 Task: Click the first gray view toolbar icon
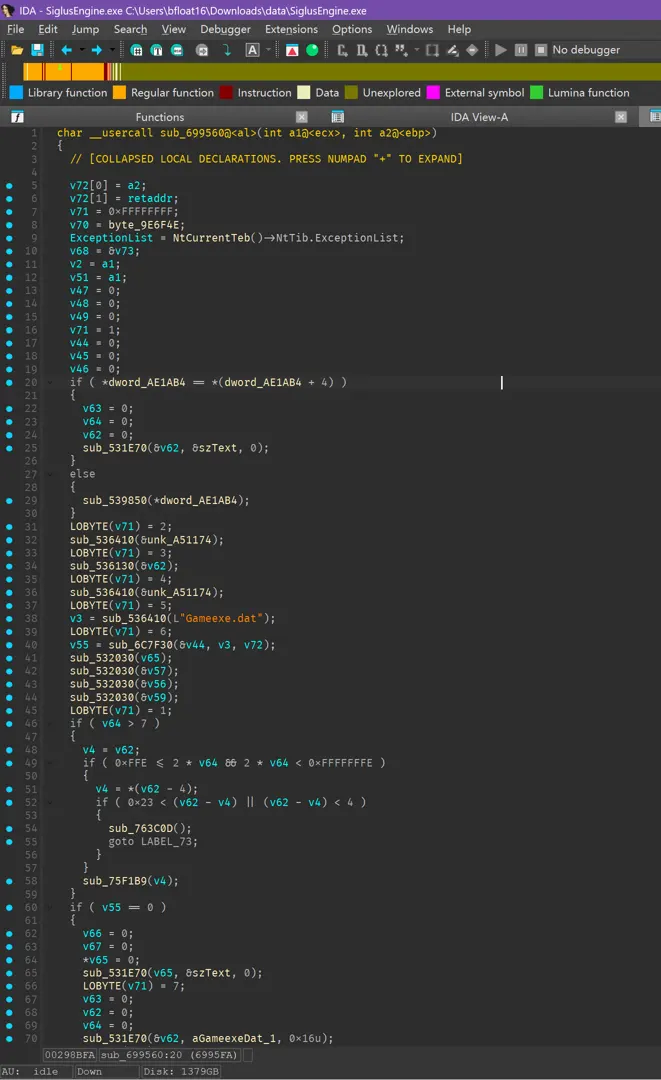(x=342, y=50)
